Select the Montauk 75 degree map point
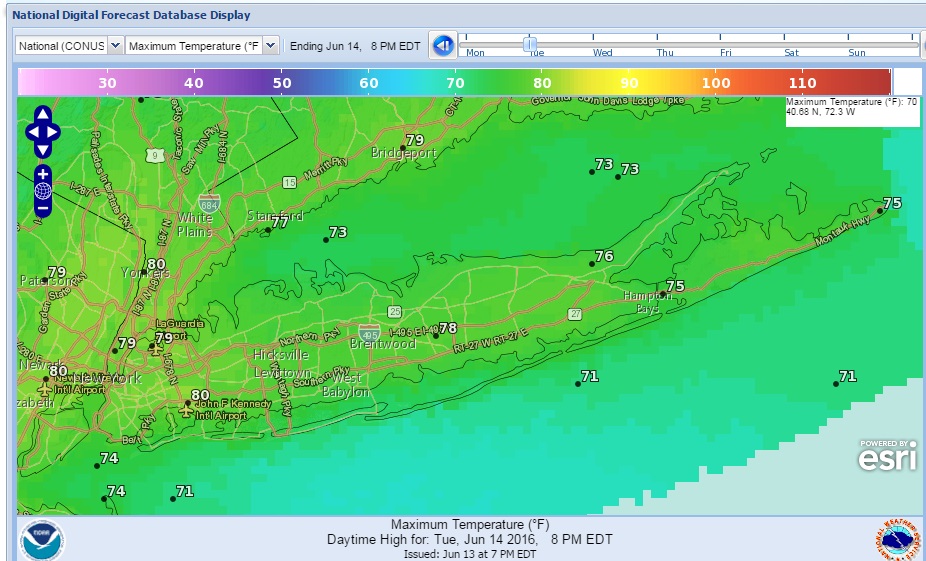The height and width of the screenshot is (561, 926). [x=880, y=210]
